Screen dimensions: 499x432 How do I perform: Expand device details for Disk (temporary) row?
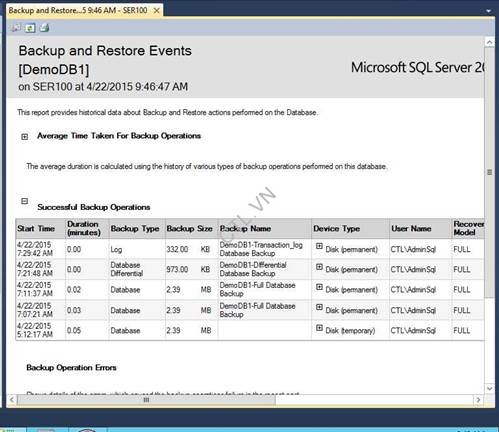[x=319, y=328]
